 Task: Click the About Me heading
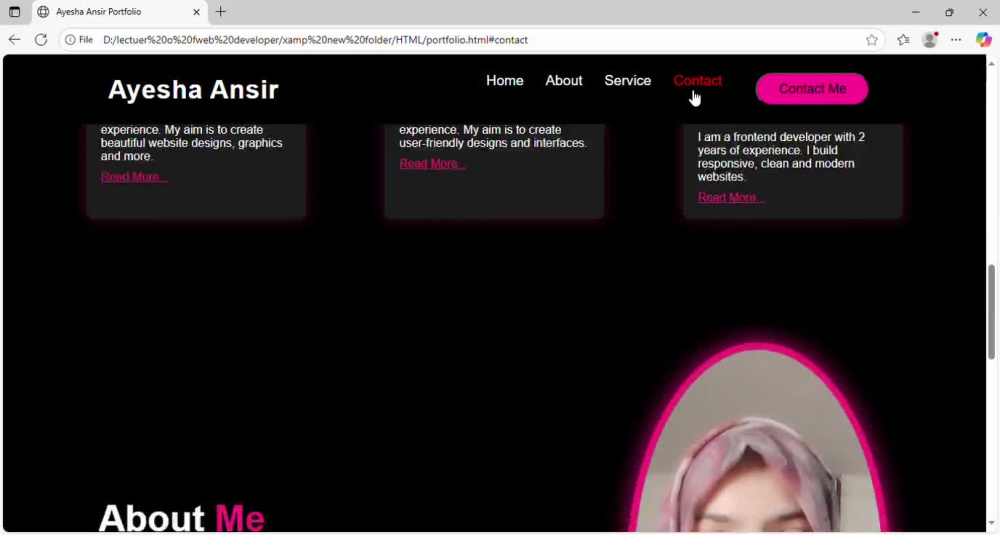tap(182, 518)
